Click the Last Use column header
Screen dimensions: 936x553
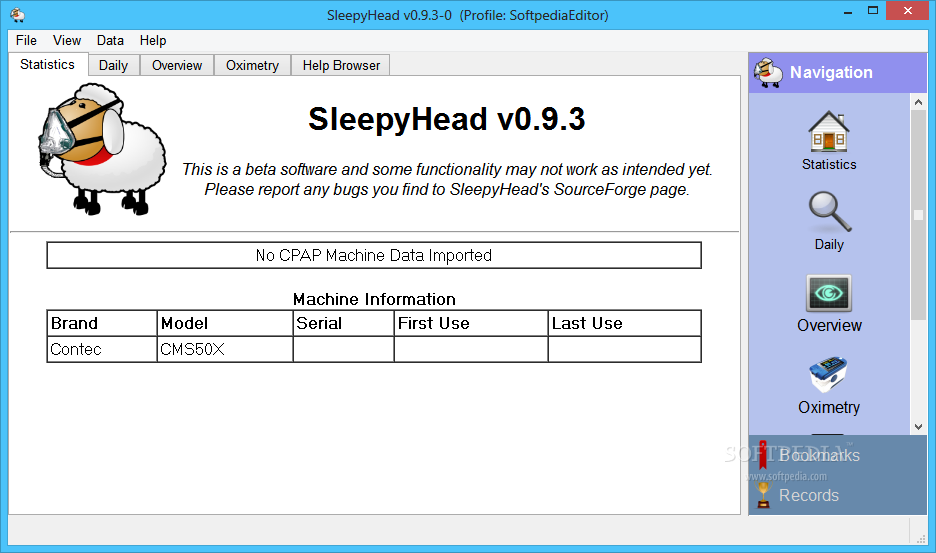[x=624, y=323]
